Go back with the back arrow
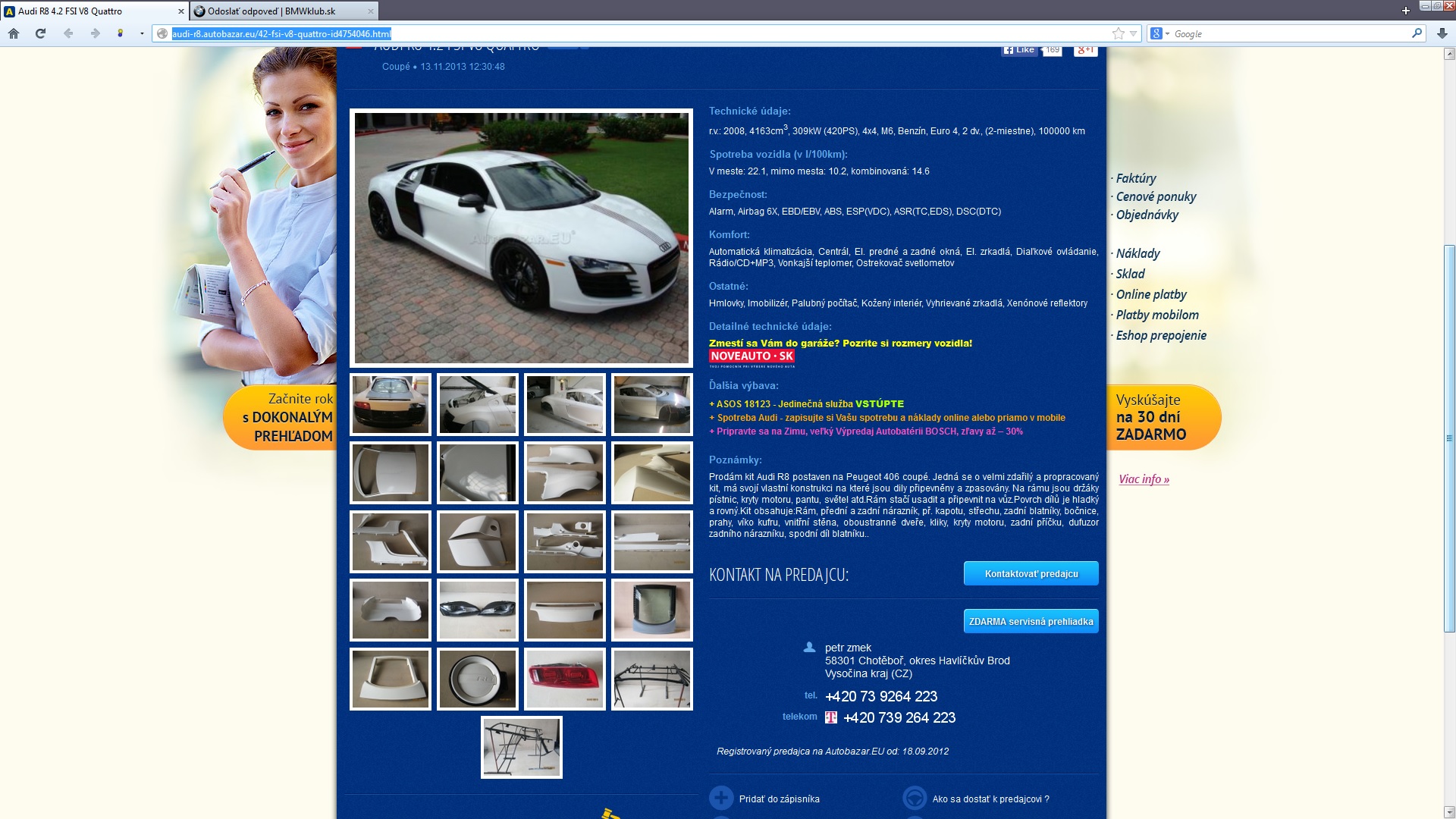The height and width of the screenshot is (819, 1456). (68, 33)
